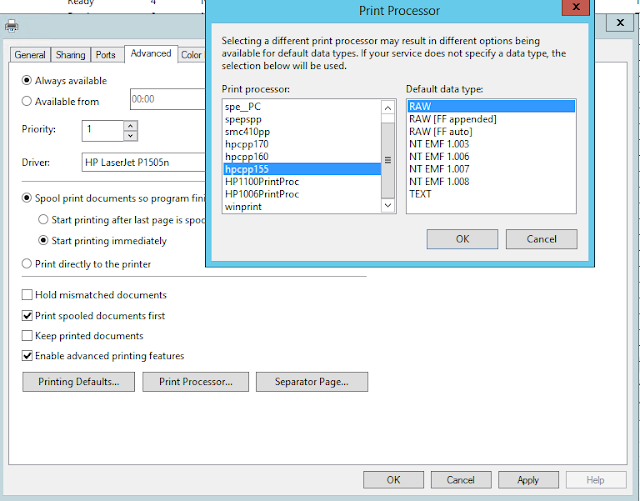Select smc410pp print processor

click(x=302, y=132)
